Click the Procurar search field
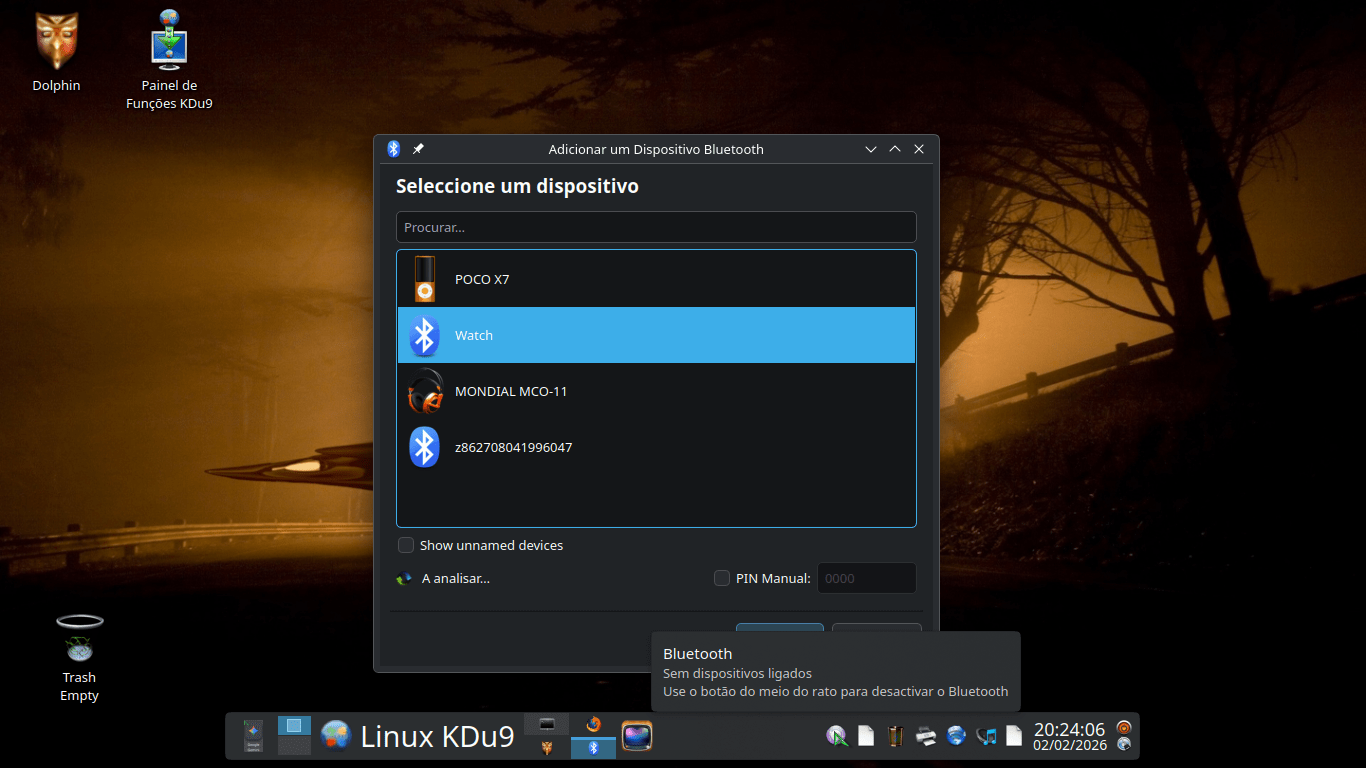This screenshot has width=1366, height=768. click(x=656, y=227)
